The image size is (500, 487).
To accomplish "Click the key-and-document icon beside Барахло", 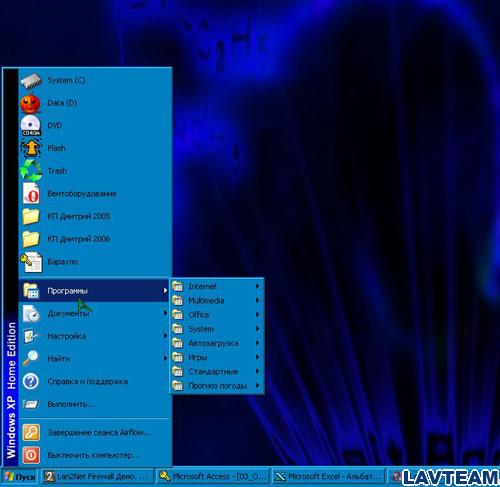I will 31,262.
